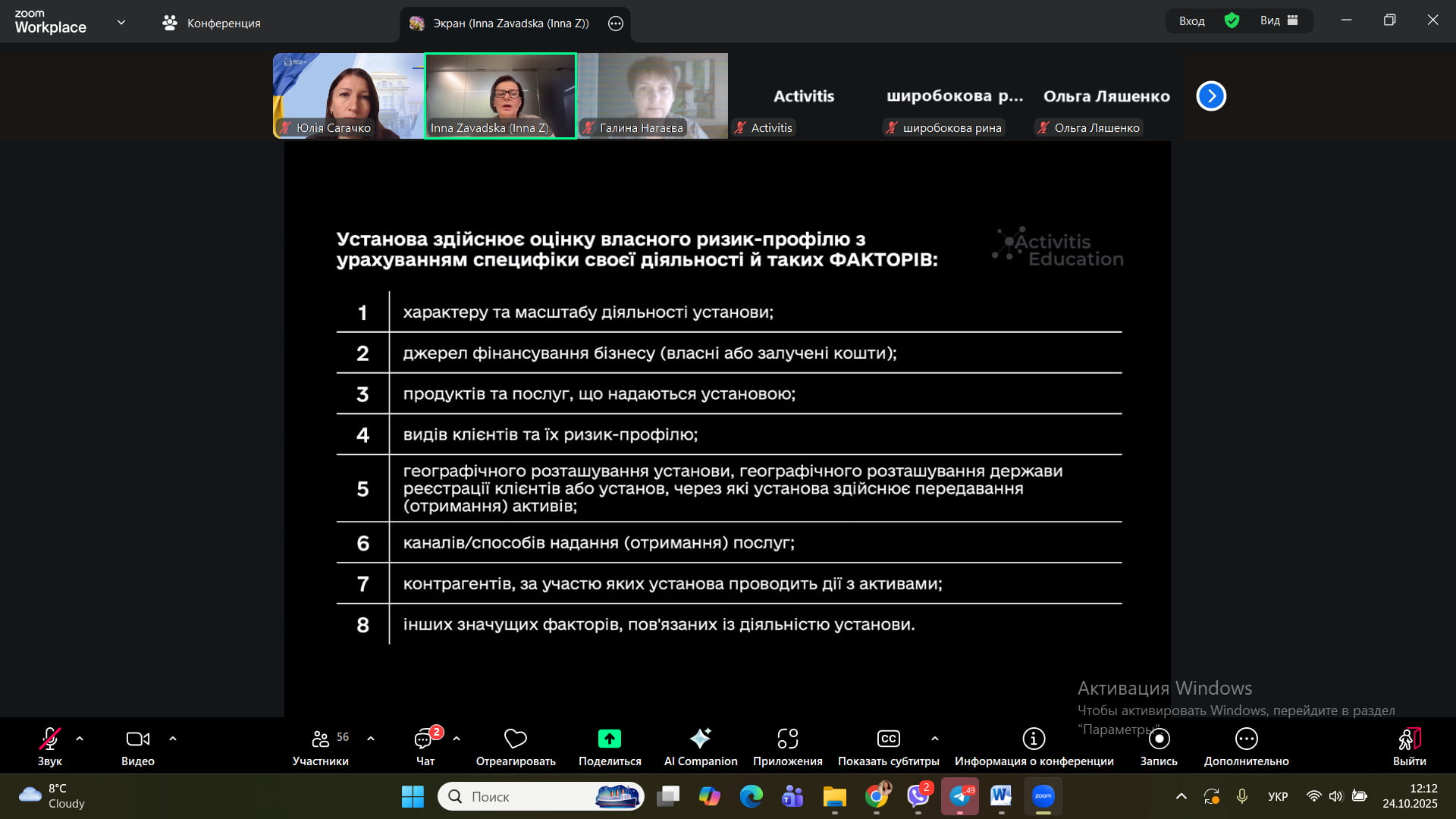The image size is (1456, 819).
Task: Switch to the Conference tab
Action: (x=212, y=24)
